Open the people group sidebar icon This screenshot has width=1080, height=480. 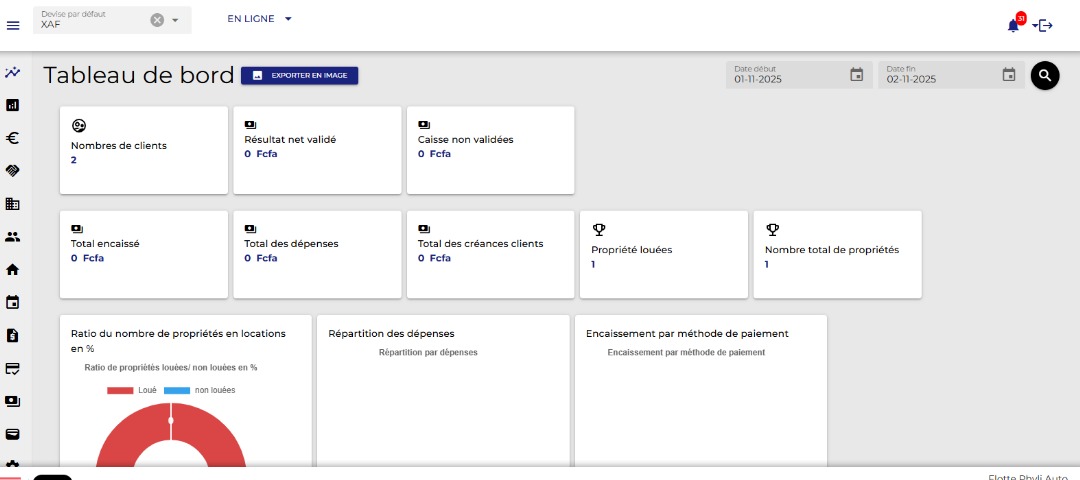tap(12, 237)
